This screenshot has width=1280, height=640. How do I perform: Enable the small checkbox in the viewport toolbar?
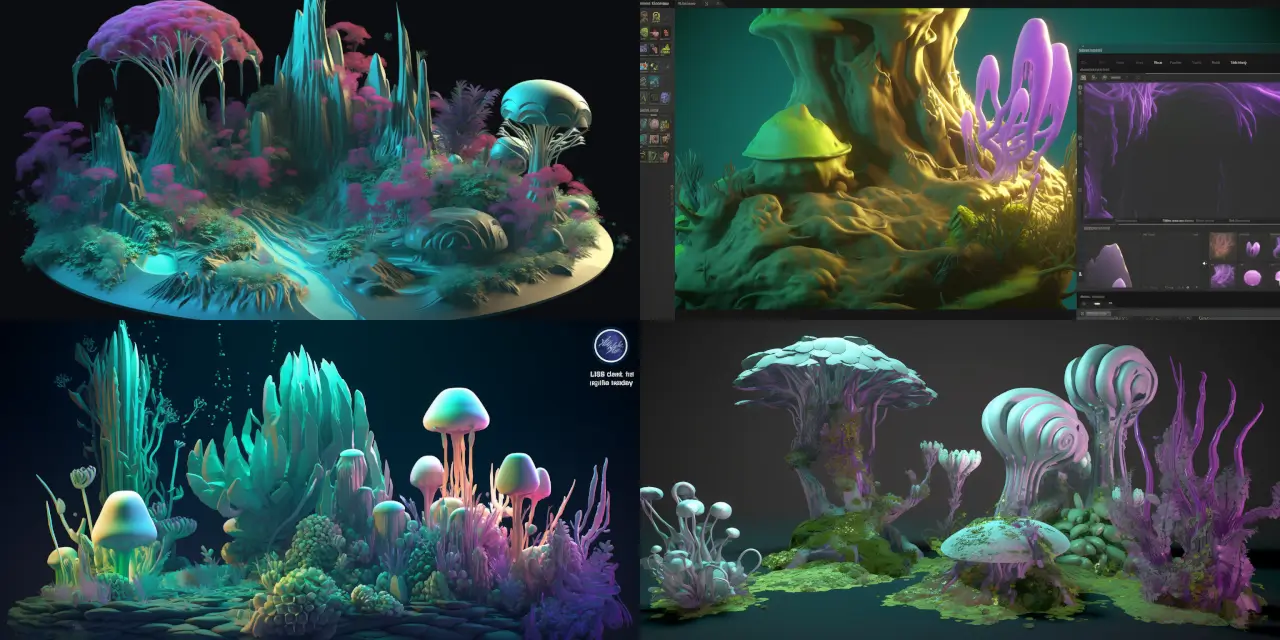coord(1127,78)
